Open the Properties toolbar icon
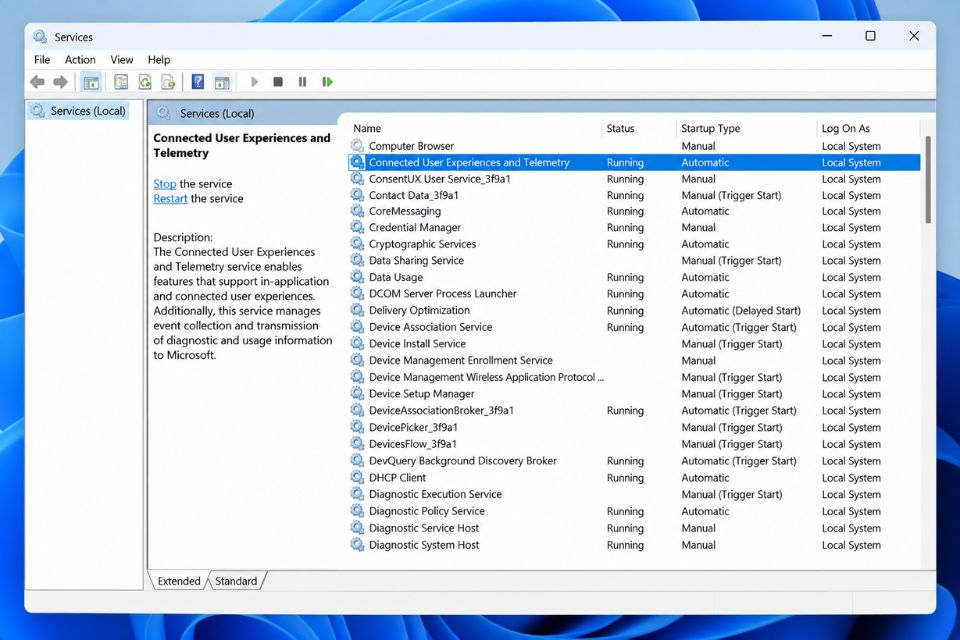Screen dimensions: 960x640 coord(121,81)
